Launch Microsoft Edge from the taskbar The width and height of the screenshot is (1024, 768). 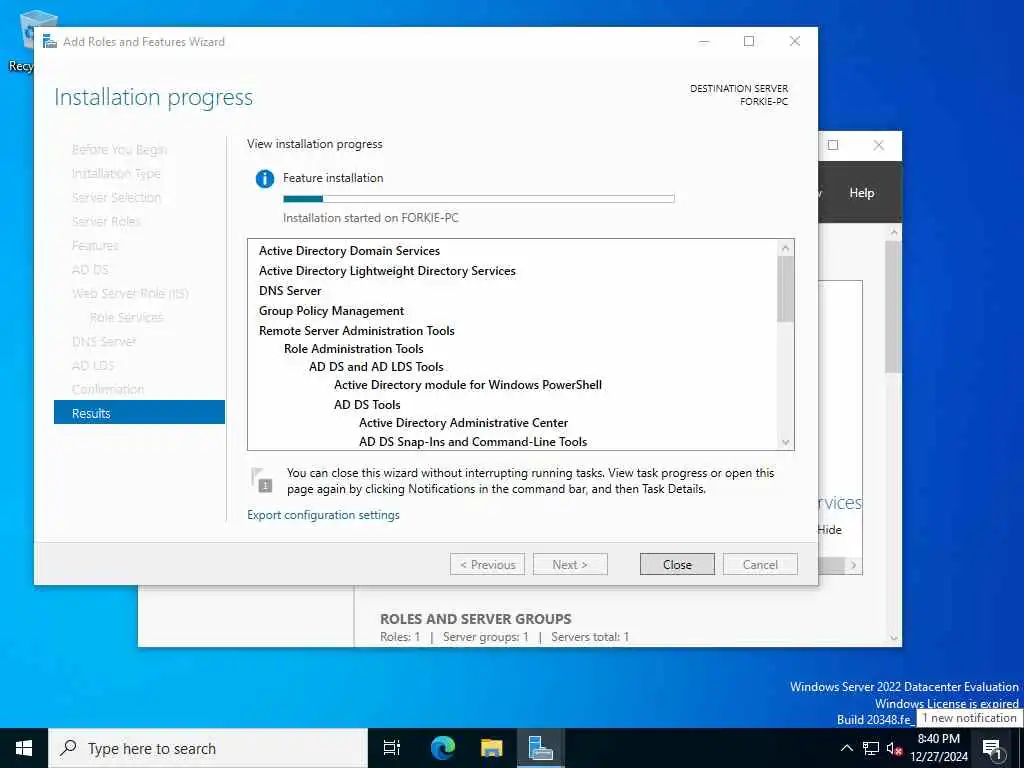pyautogui.click(x=443, y=748)
